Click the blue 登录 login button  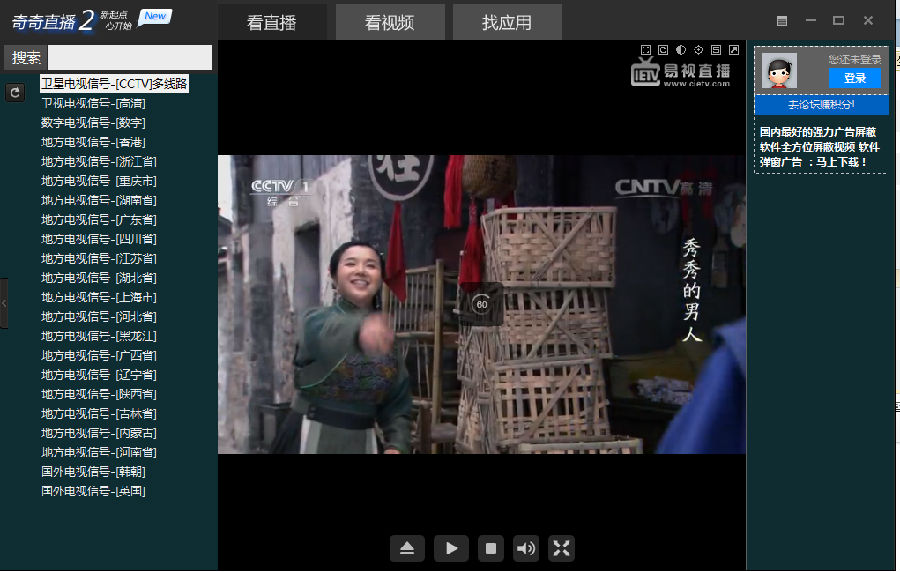tap(855, 78)
